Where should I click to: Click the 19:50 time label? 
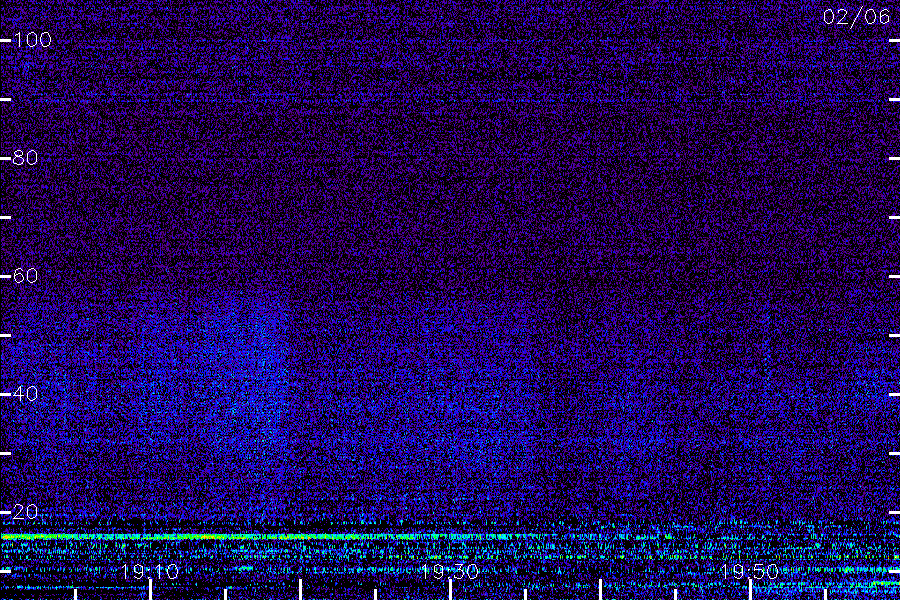pyautogui.click(x=749, y=572)
